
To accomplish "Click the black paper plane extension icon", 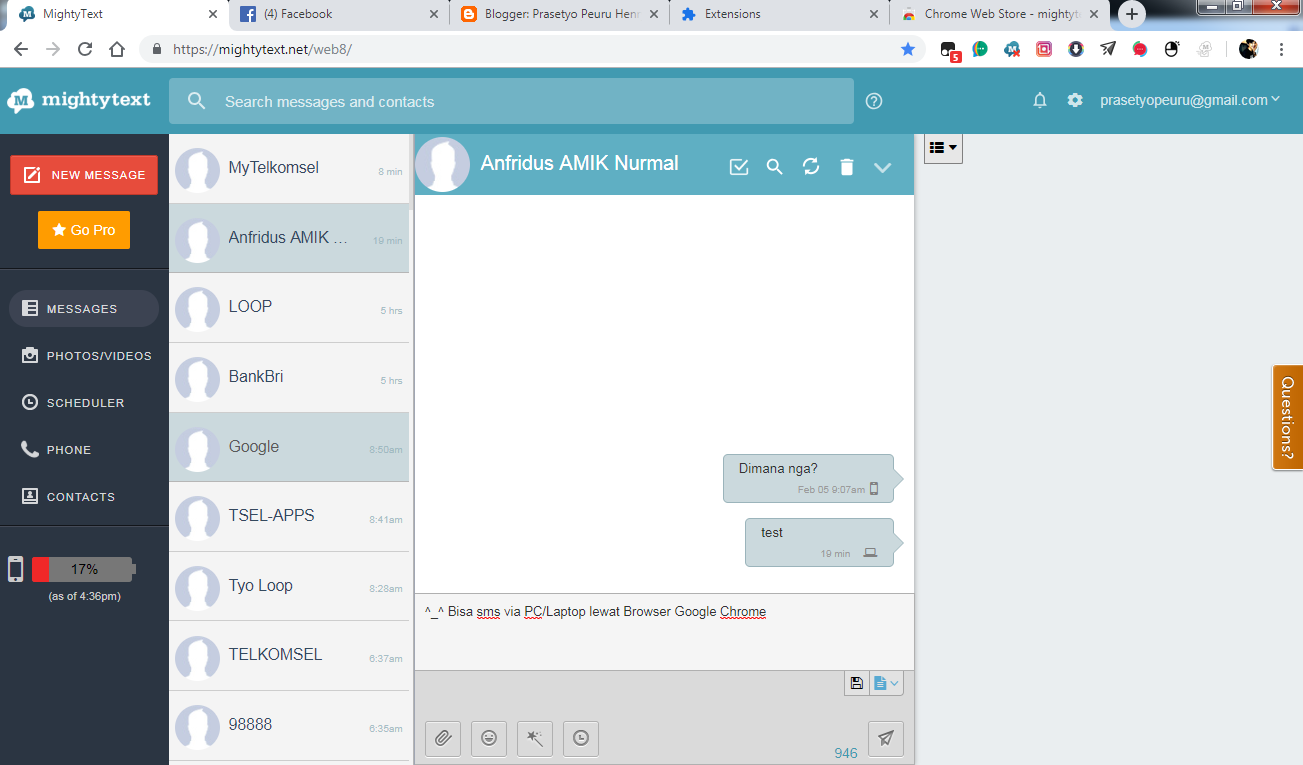I will tap(1108, 49).
